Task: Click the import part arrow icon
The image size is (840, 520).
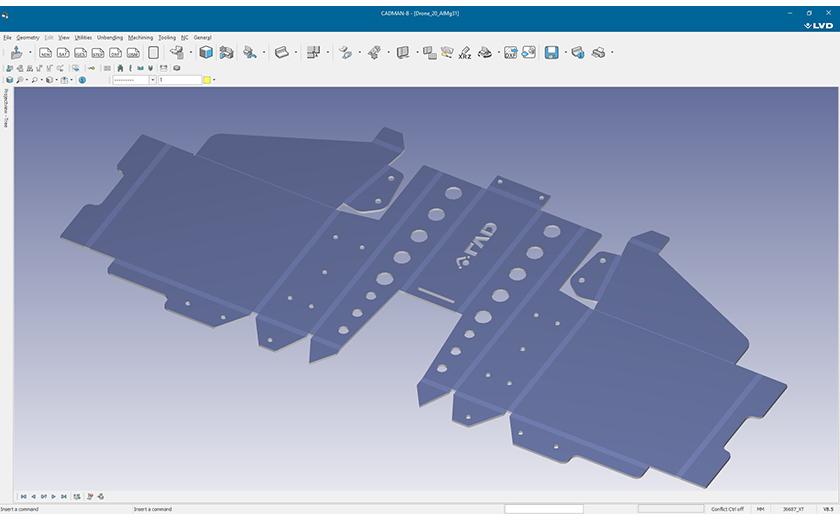Action: point(17,52)
